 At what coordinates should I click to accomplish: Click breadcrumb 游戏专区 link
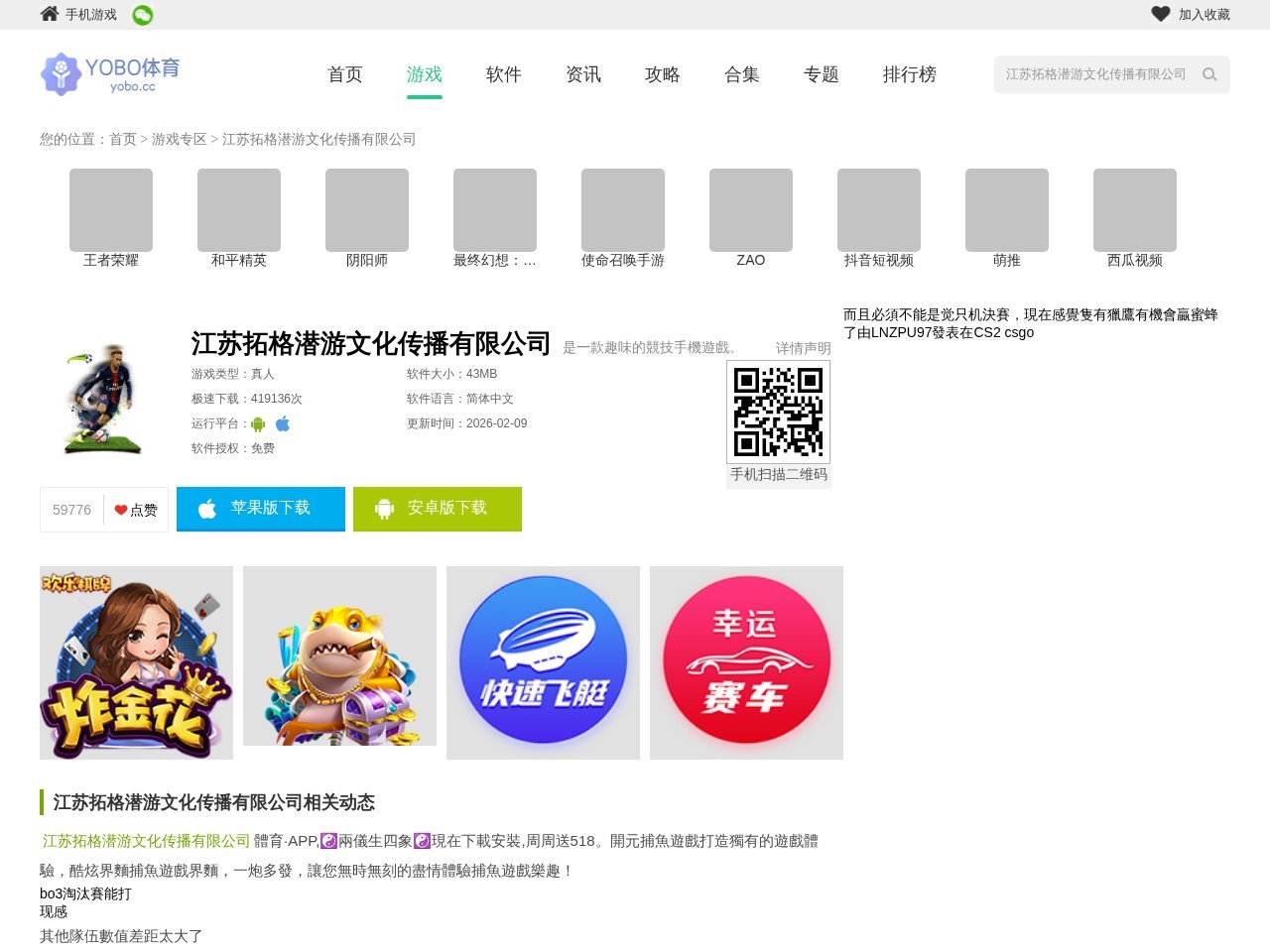click(x=180, y=139)
